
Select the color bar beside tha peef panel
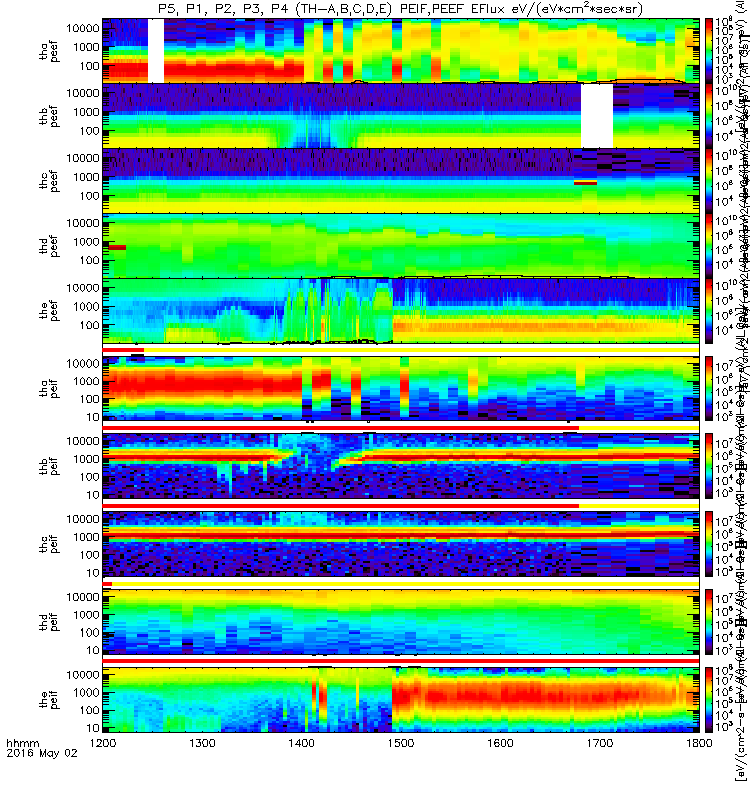pos(709,51)
